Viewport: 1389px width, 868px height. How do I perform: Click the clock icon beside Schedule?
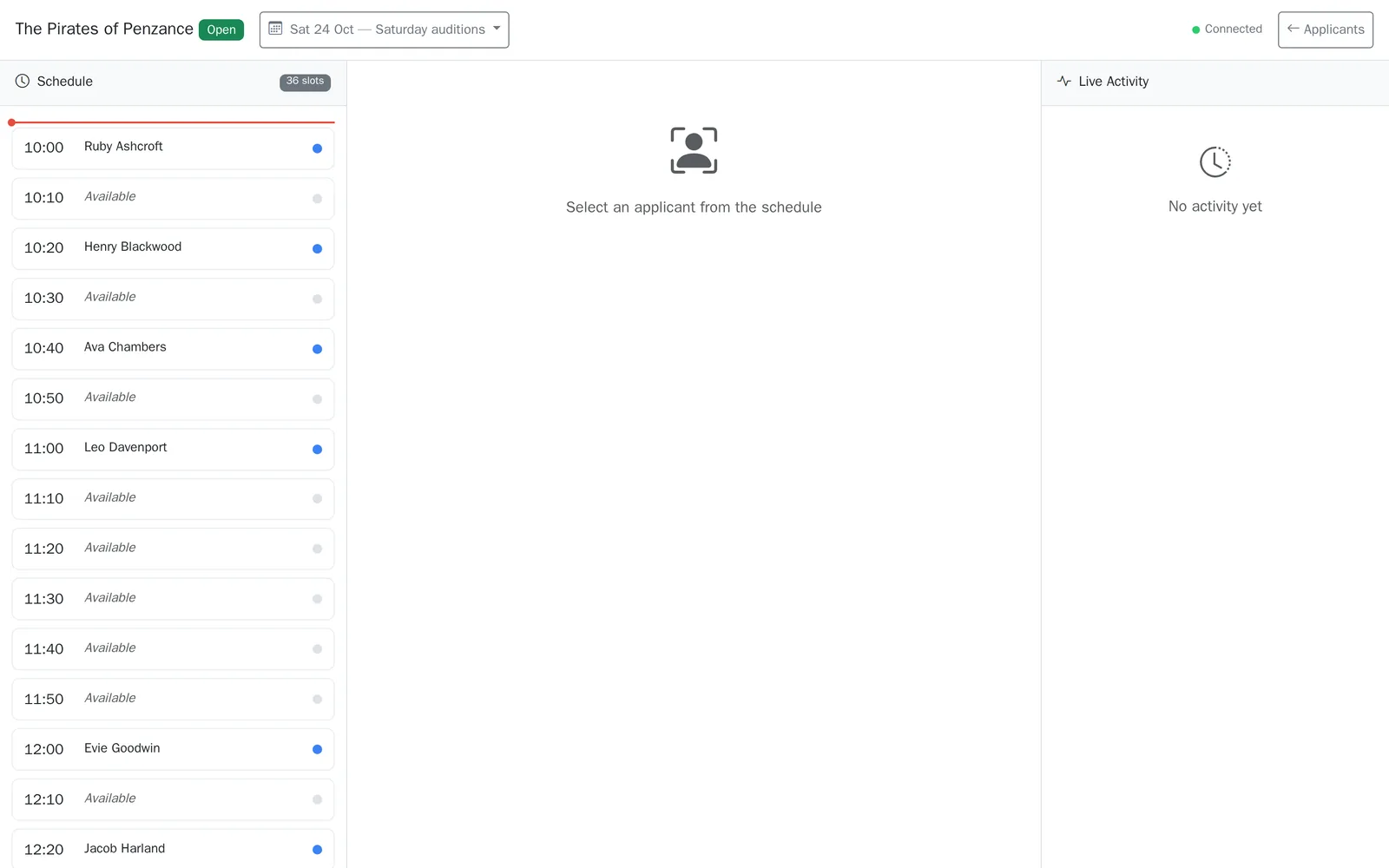point(23,81)
